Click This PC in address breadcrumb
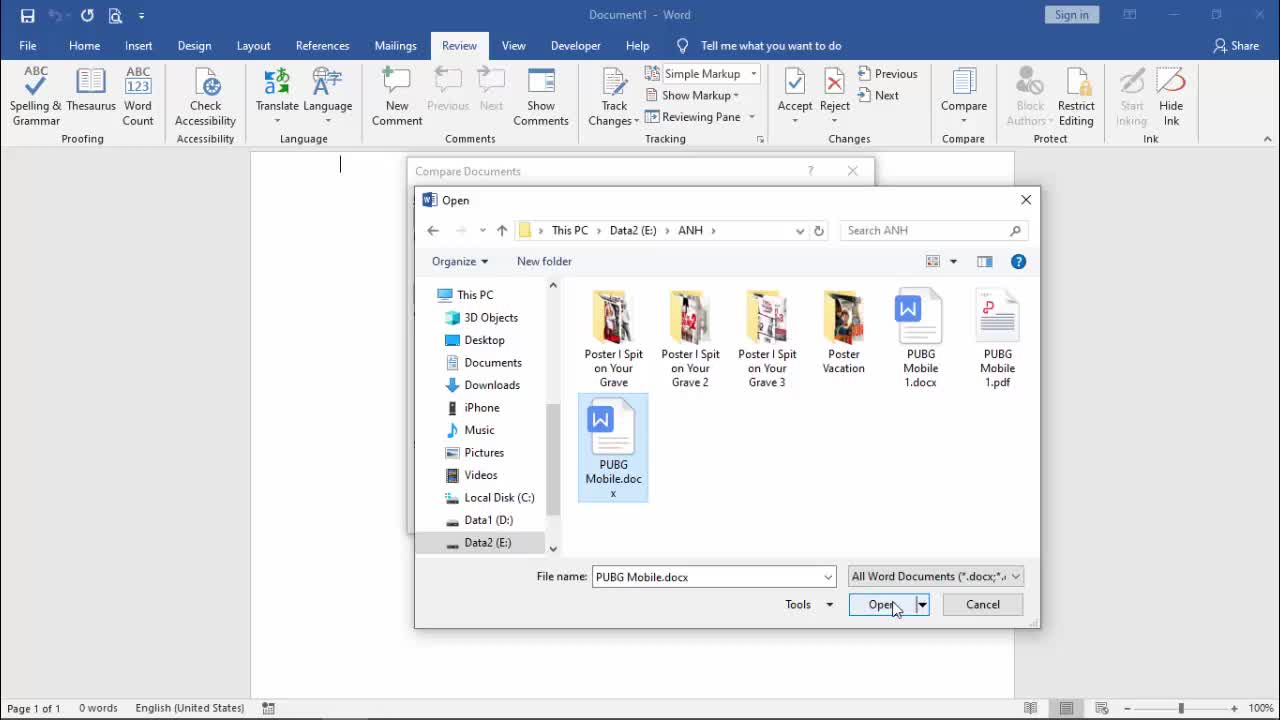The width and height of the screenshot is (1280, 720). [x=570, y=231]
